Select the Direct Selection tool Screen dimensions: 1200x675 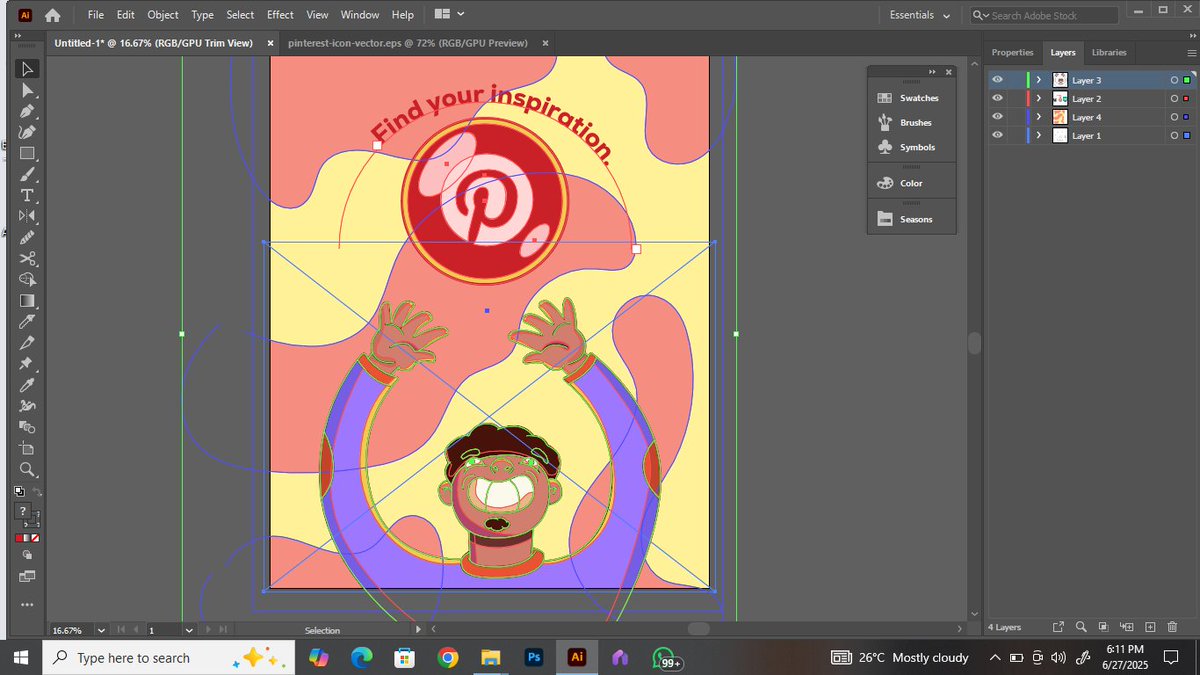coord(27,90)
